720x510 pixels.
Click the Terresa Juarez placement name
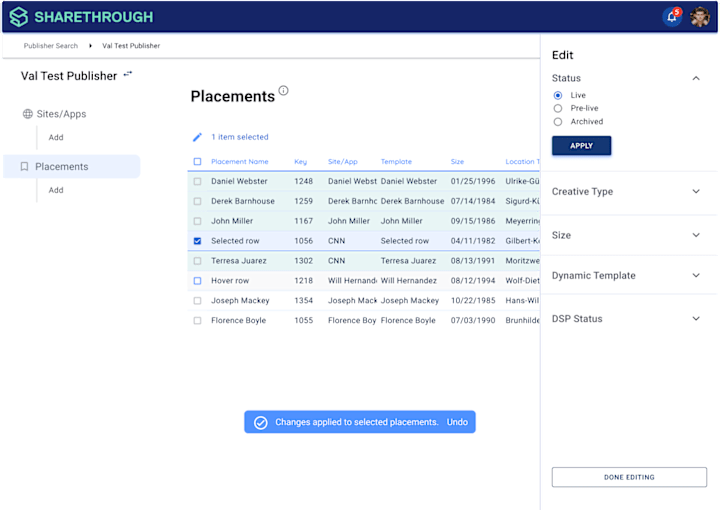[x=239, y=261]
